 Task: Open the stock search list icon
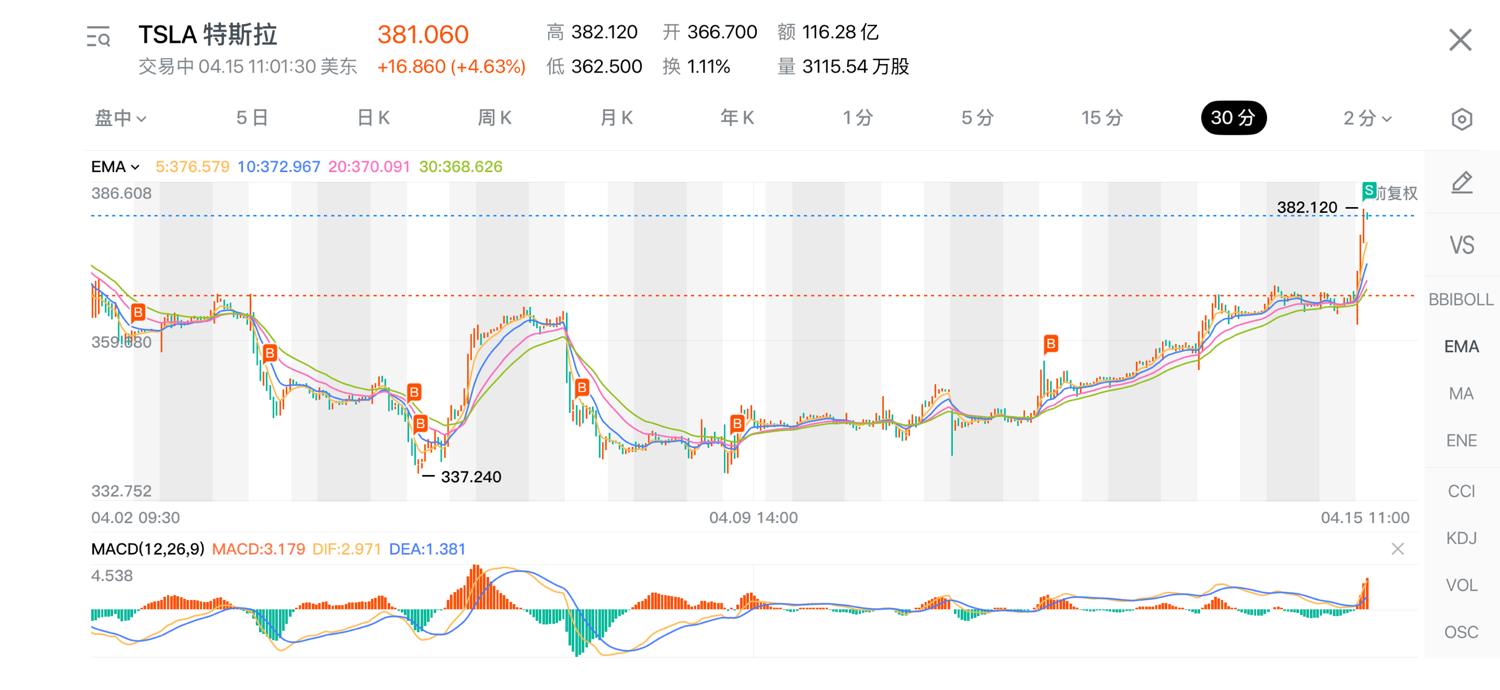(98, 39)
